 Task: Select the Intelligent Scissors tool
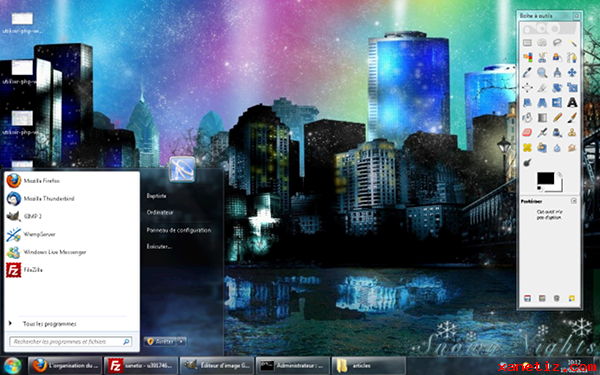tap(542, 57)
